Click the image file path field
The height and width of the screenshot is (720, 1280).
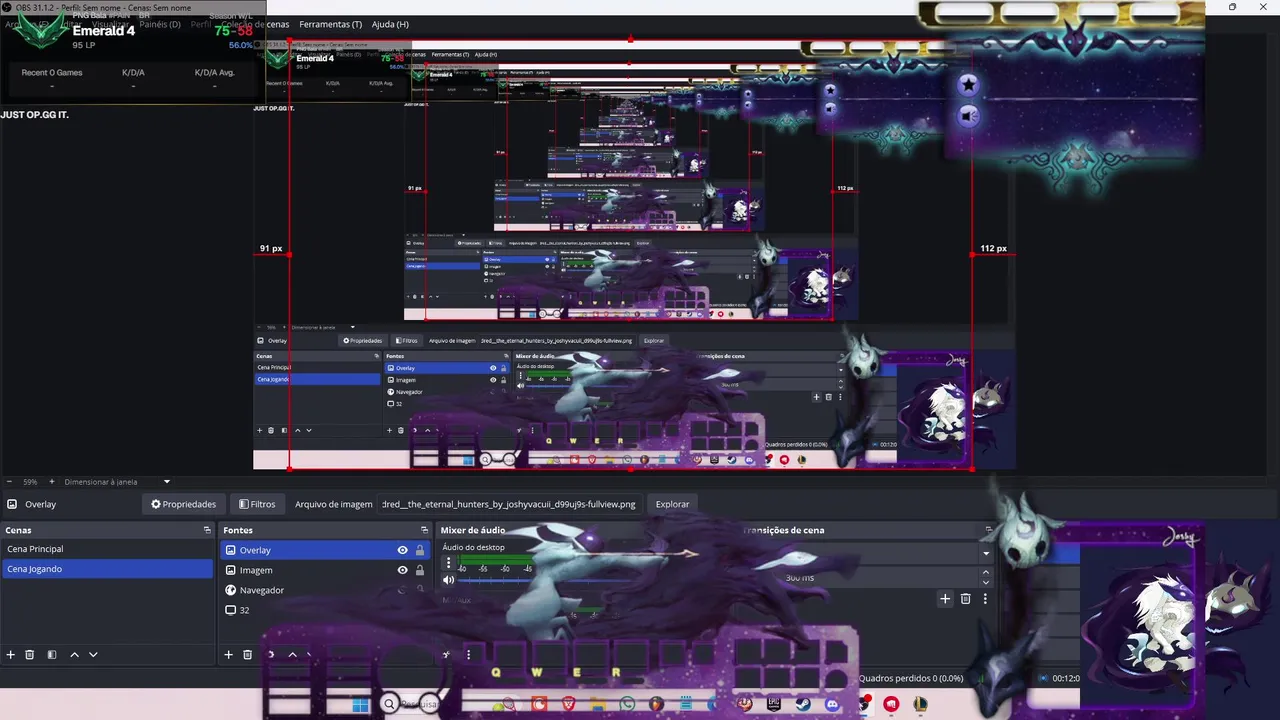[x=511, y=504]
